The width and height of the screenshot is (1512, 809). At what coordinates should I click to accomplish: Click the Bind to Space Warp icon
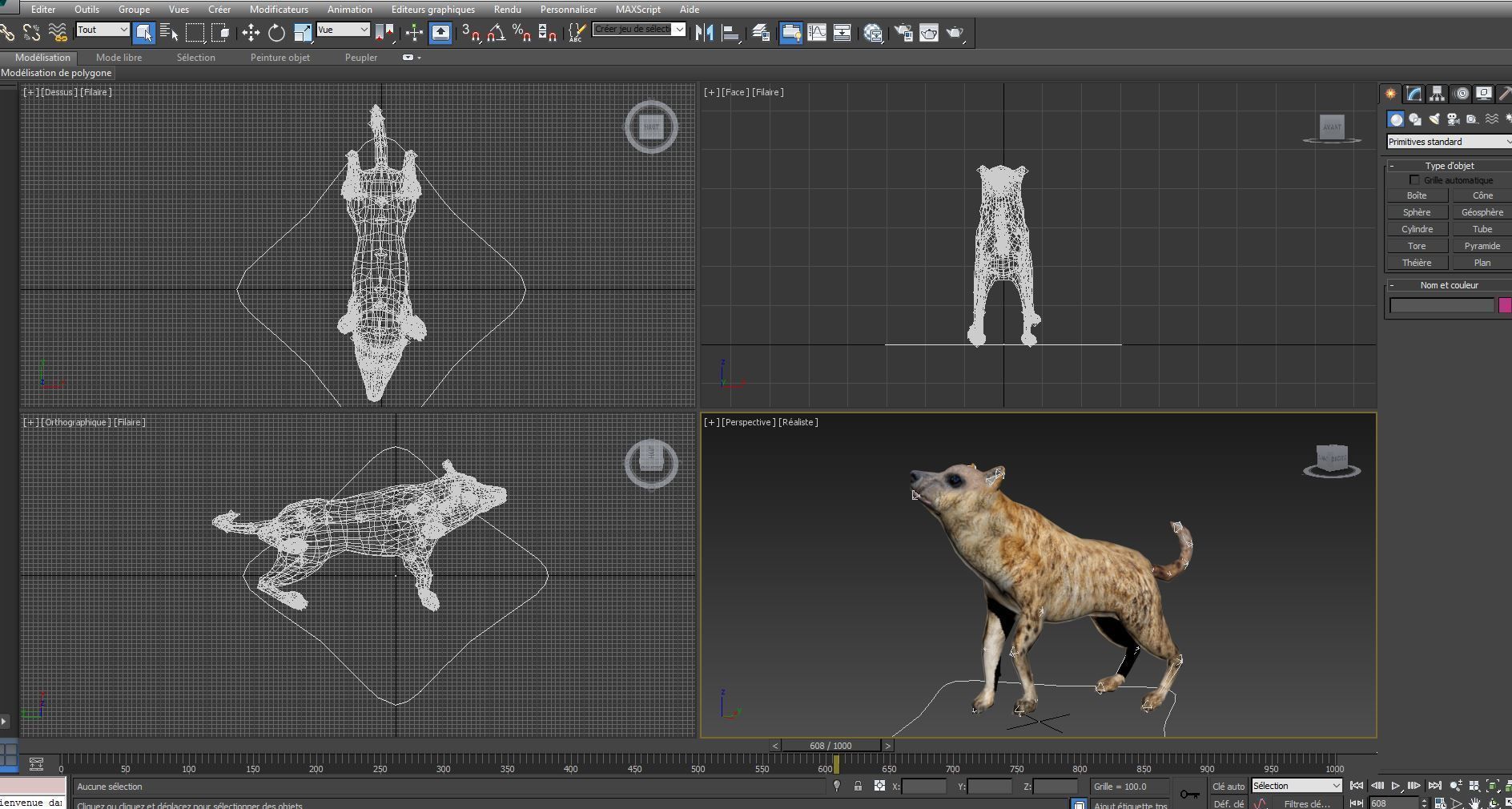[58, 32]
